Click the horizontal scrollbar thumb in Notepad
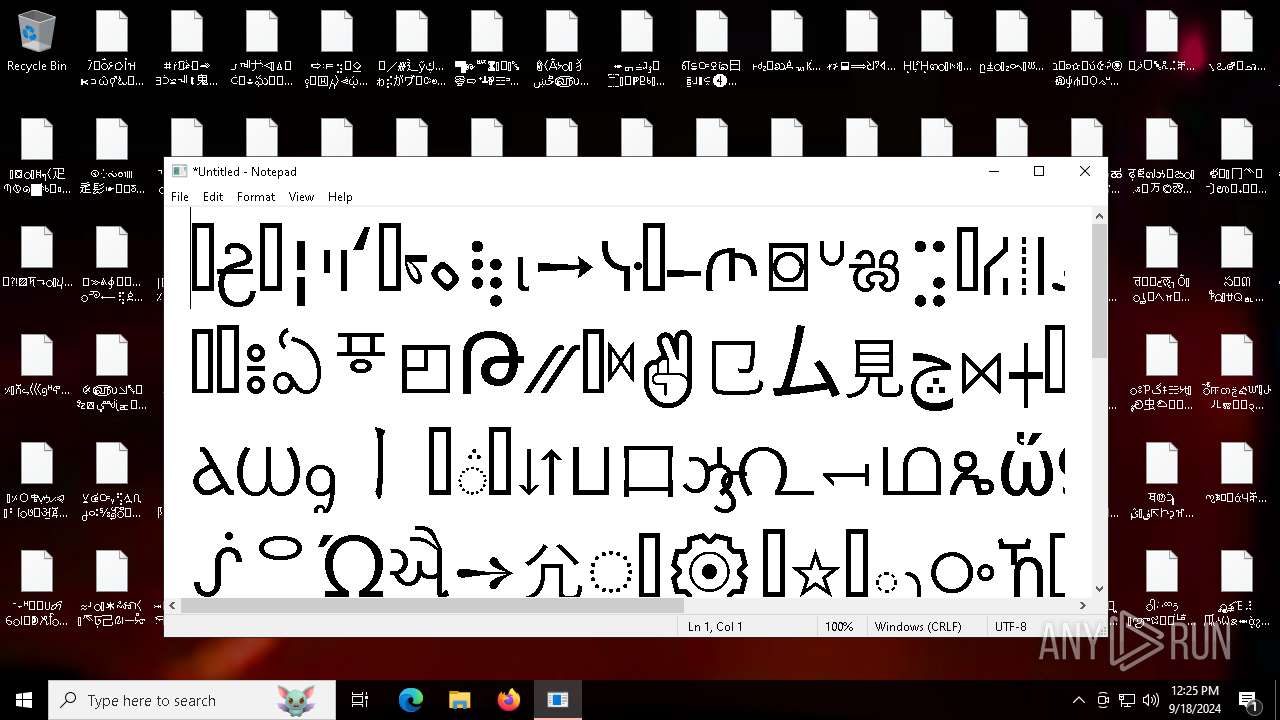The image size is (1280, 720). click(x=432, y=605)
